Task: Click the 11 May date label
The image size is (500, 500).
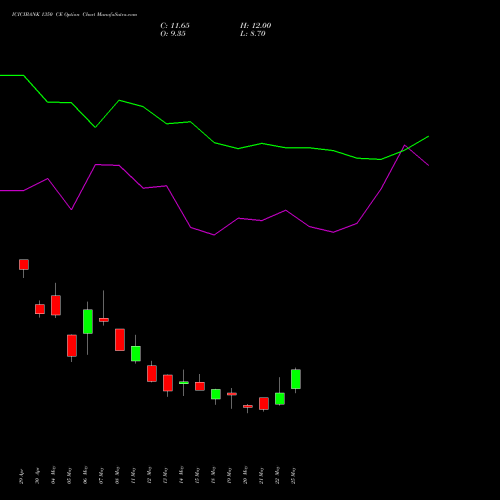Action: (133, 476)
